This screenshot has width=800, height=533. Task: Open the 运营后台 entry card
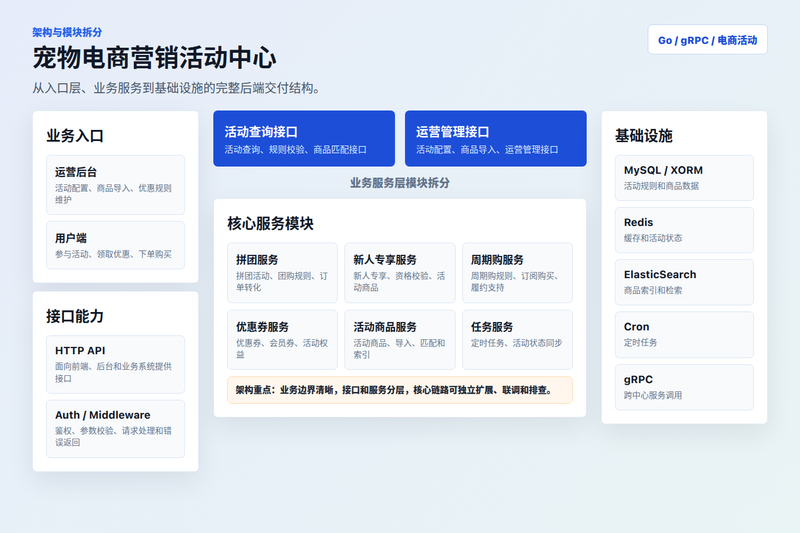click(115, 185)
